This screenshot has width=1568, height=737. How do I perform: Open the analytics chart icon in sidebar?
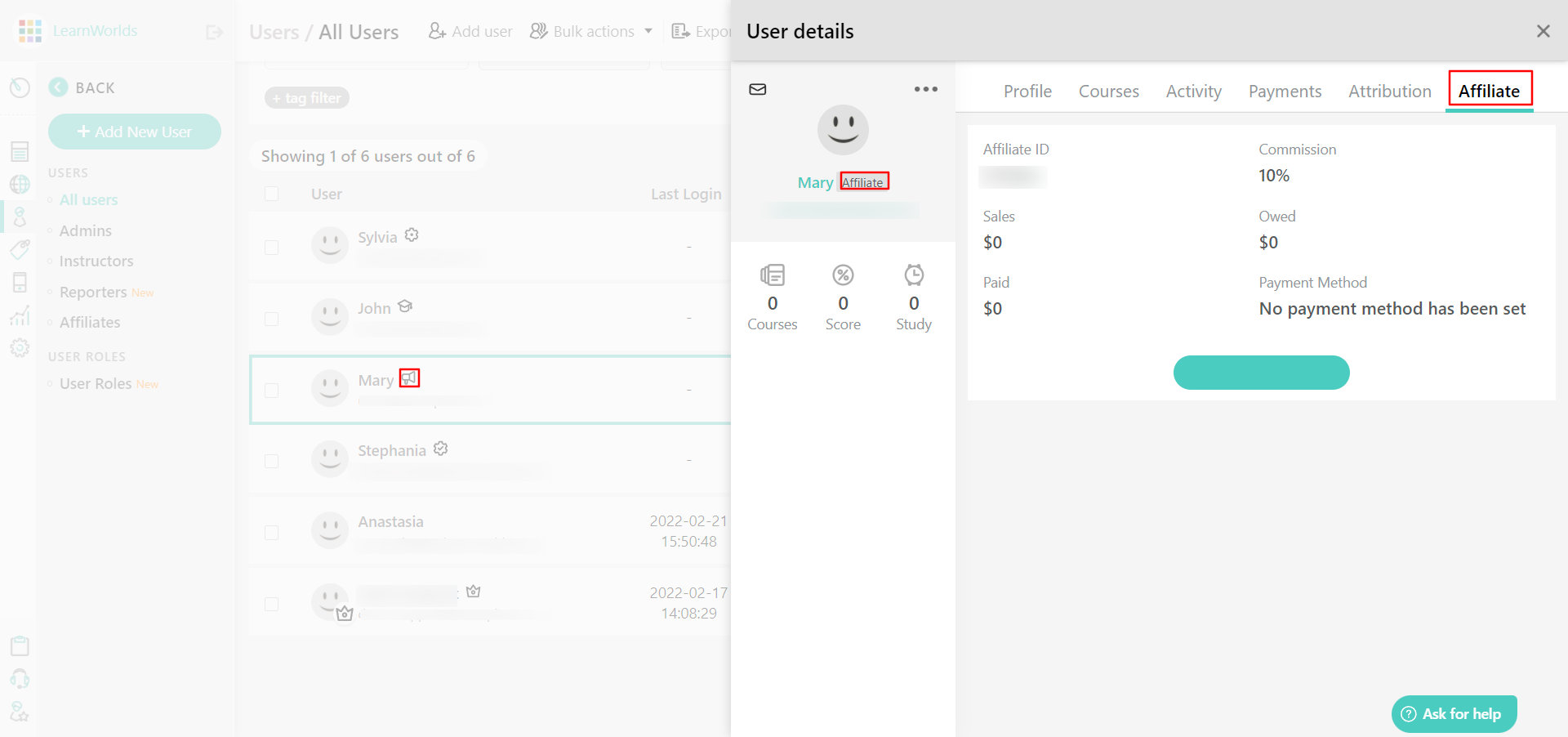(20, 315)
